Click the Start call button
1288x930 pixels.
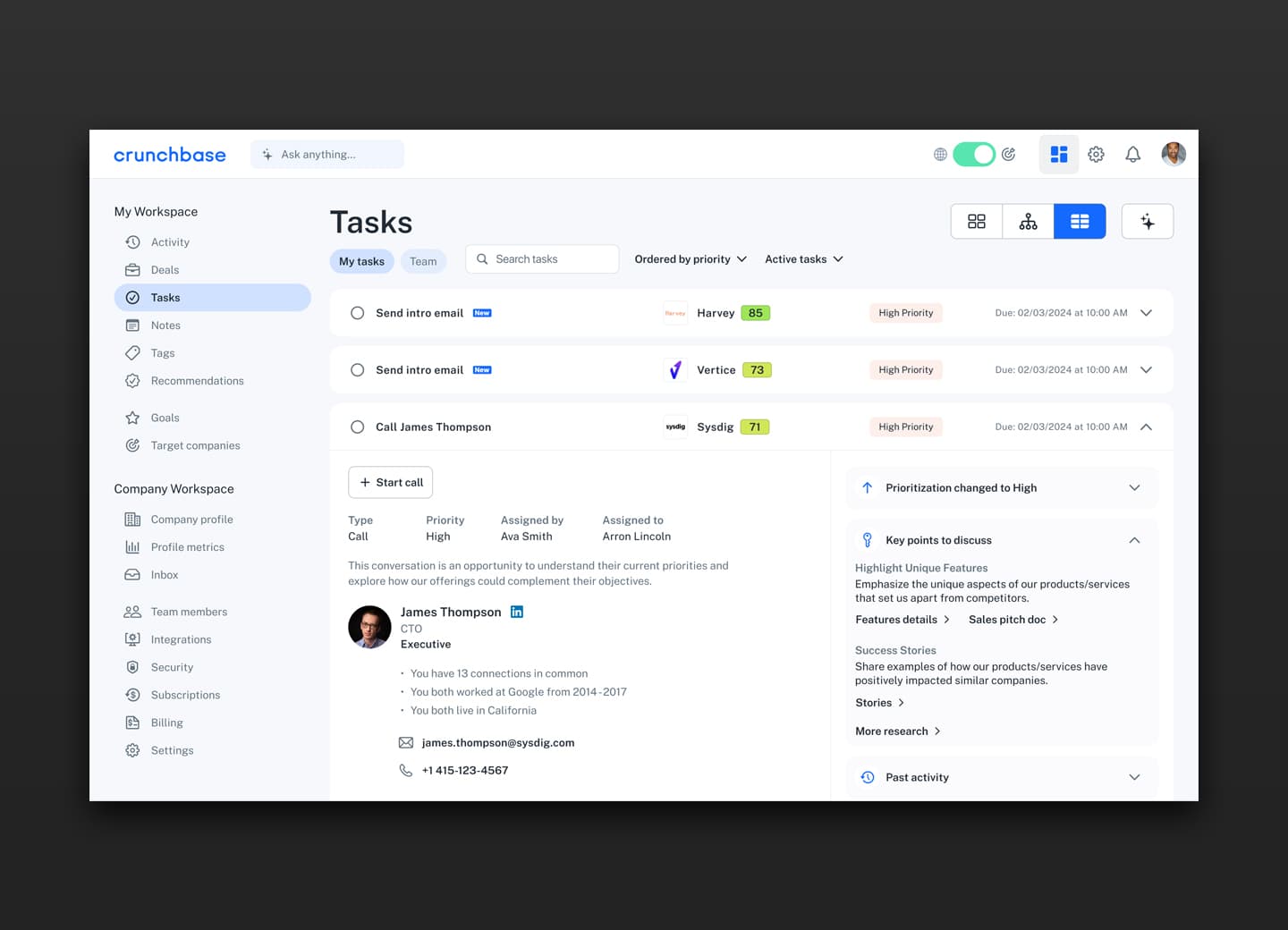pos(391,482)
